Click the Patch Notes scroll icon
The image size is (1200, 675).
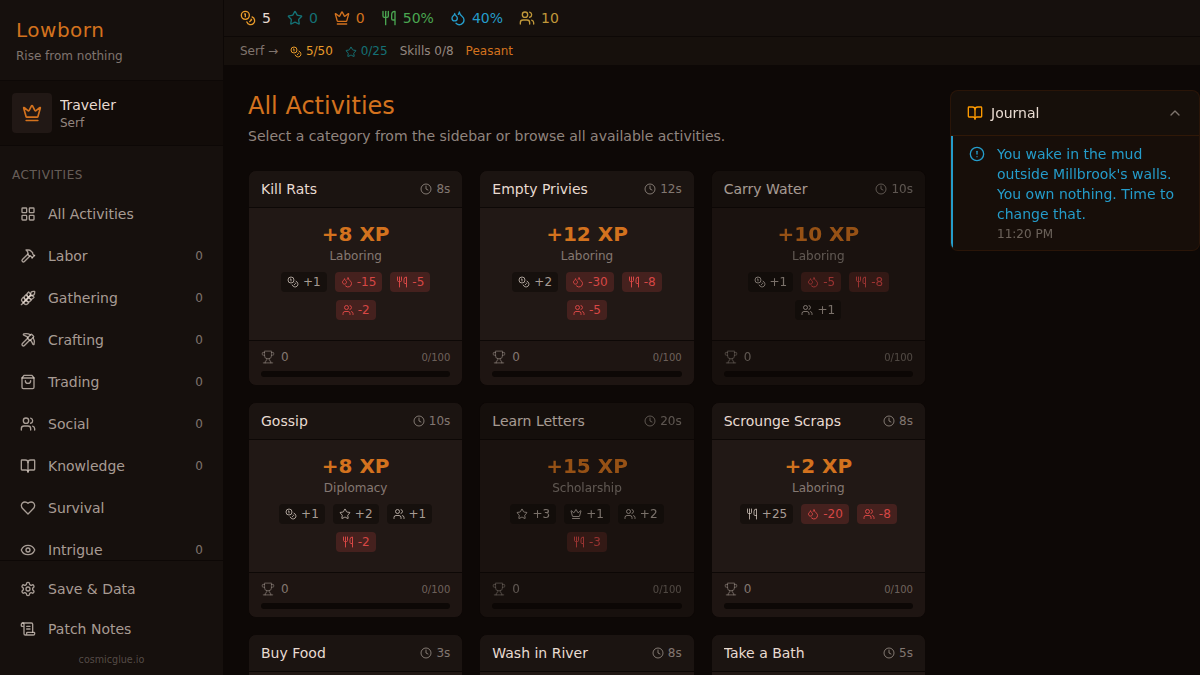pos(28,629)
